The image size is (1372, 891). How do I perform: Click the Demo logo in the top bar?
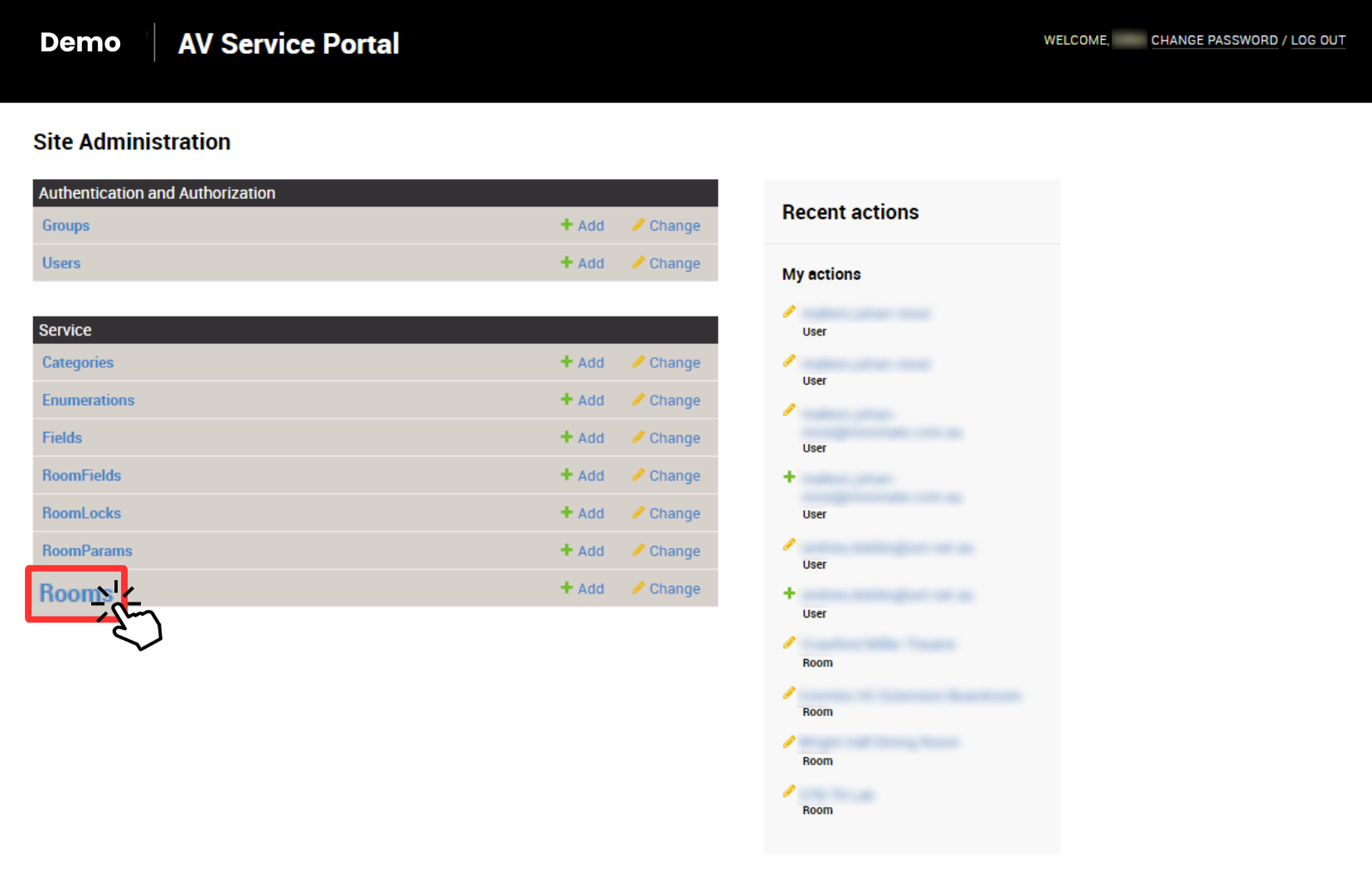point(80,42)
